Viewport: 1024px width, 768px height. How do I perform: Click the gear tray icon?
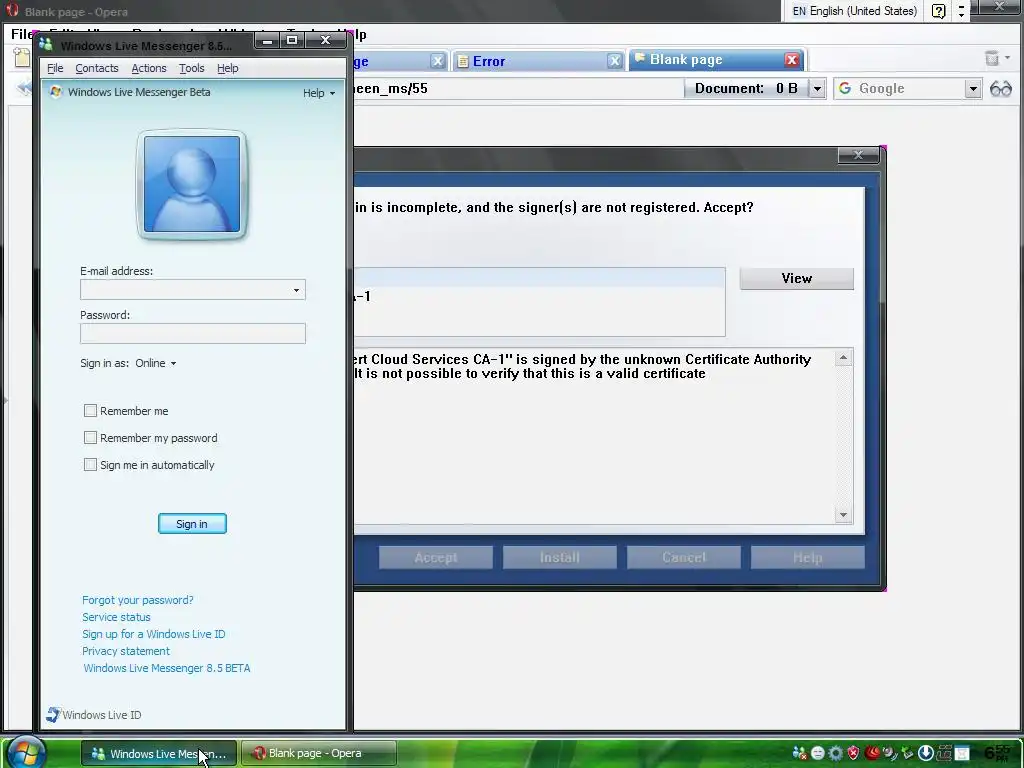(x=835, y=753)
